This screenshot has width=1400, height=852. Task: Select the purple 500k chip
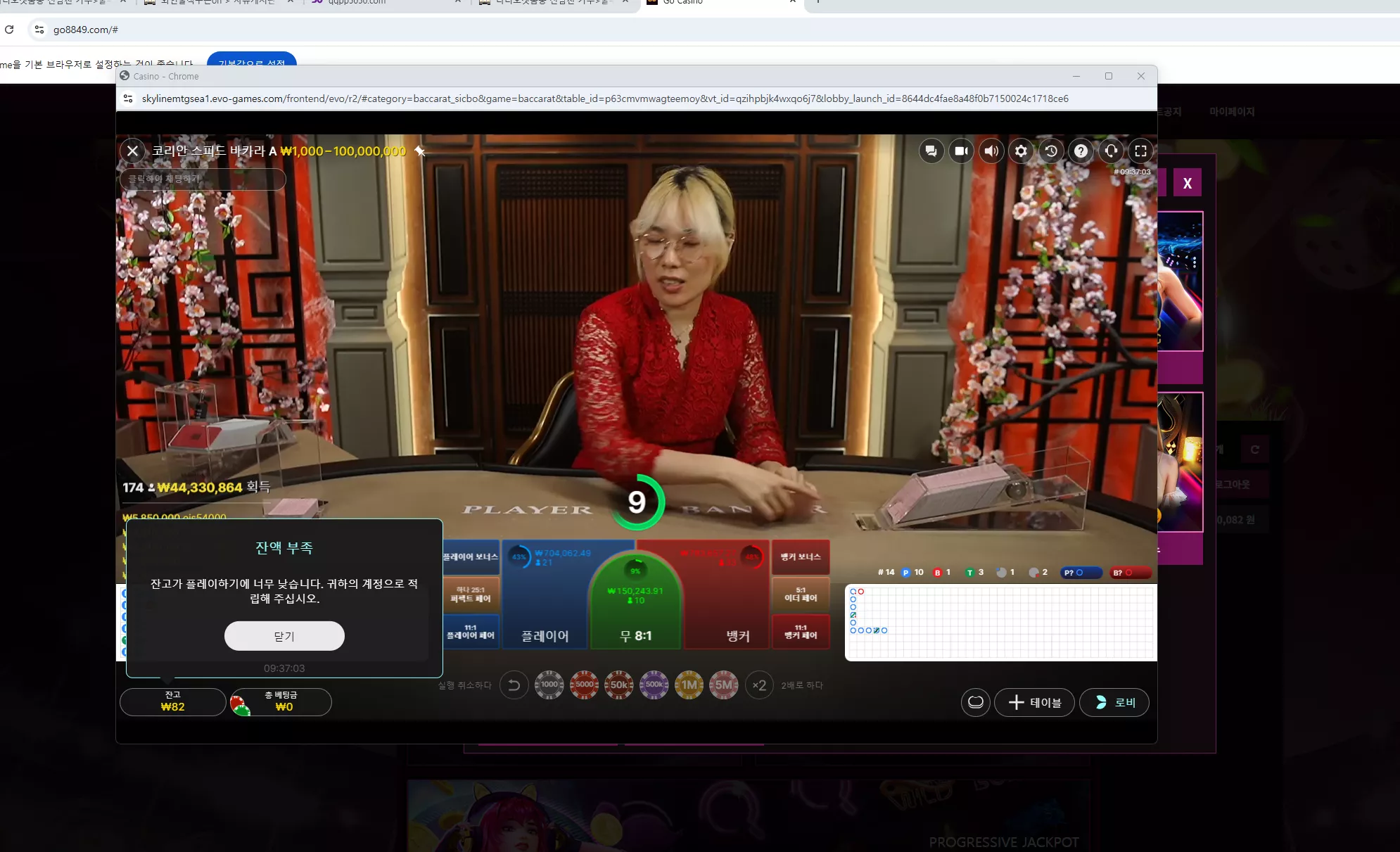click(654, 685)
